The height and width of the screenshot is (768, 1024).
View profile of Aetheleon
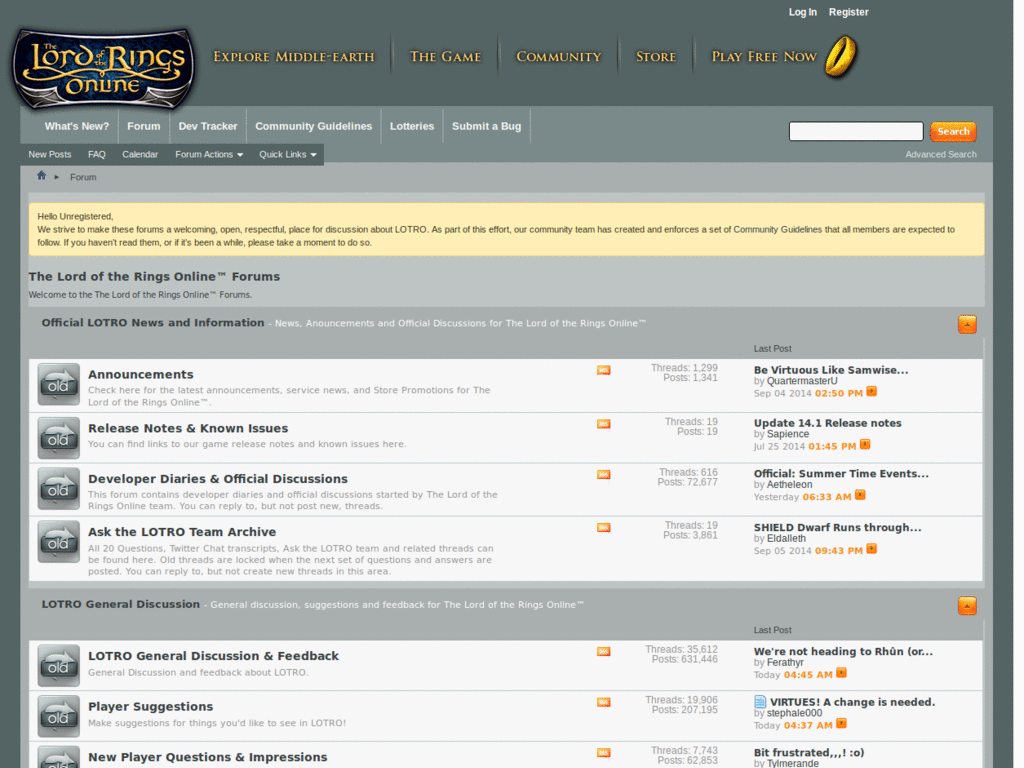coord(790,485)
